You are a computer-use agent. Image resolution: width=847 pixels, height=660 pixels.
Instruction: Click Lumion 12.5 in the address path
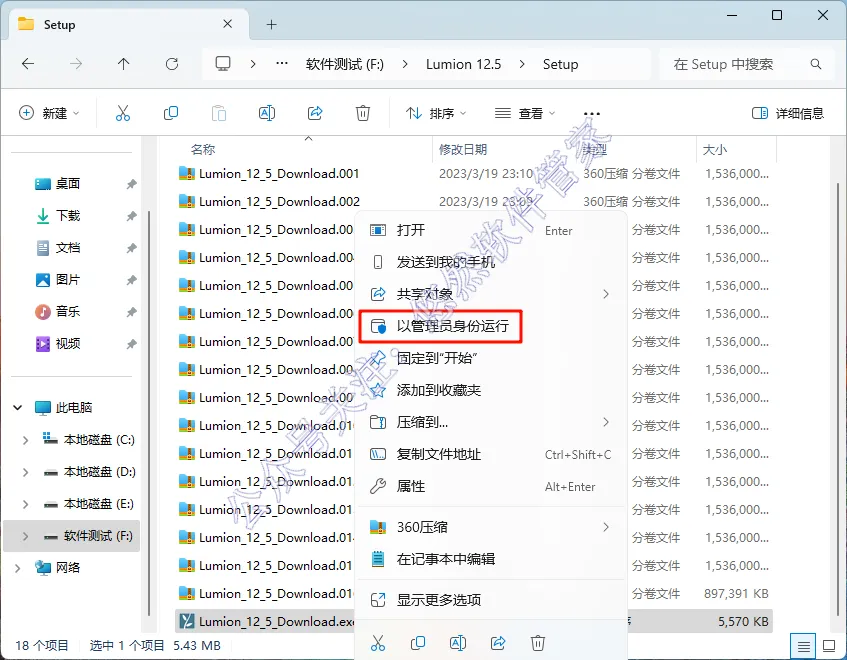(x=463, y=64)
